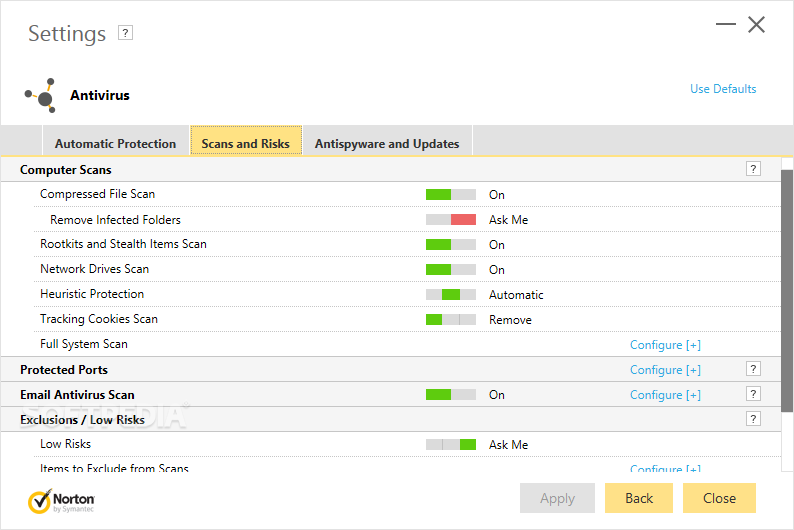Click the Norton by Symantec logo
Image resolution: width=794 pixels, height=530 pixels.
(62, 499)
